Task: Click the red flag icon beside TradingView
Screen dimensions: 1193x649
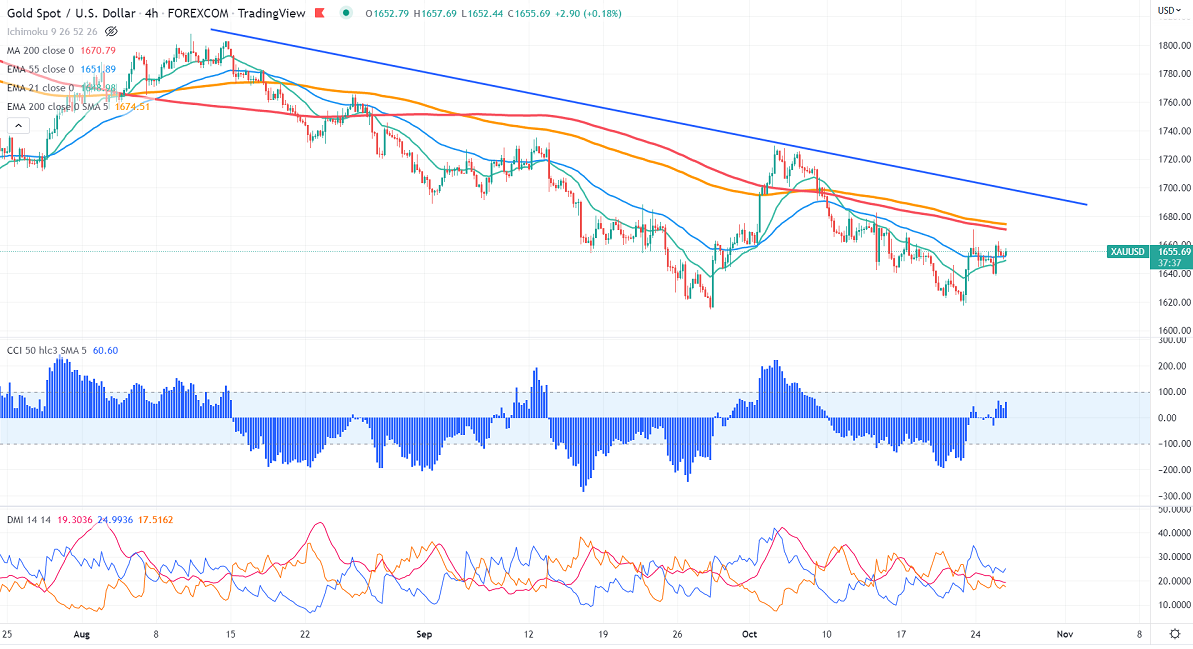Action: 320,13
